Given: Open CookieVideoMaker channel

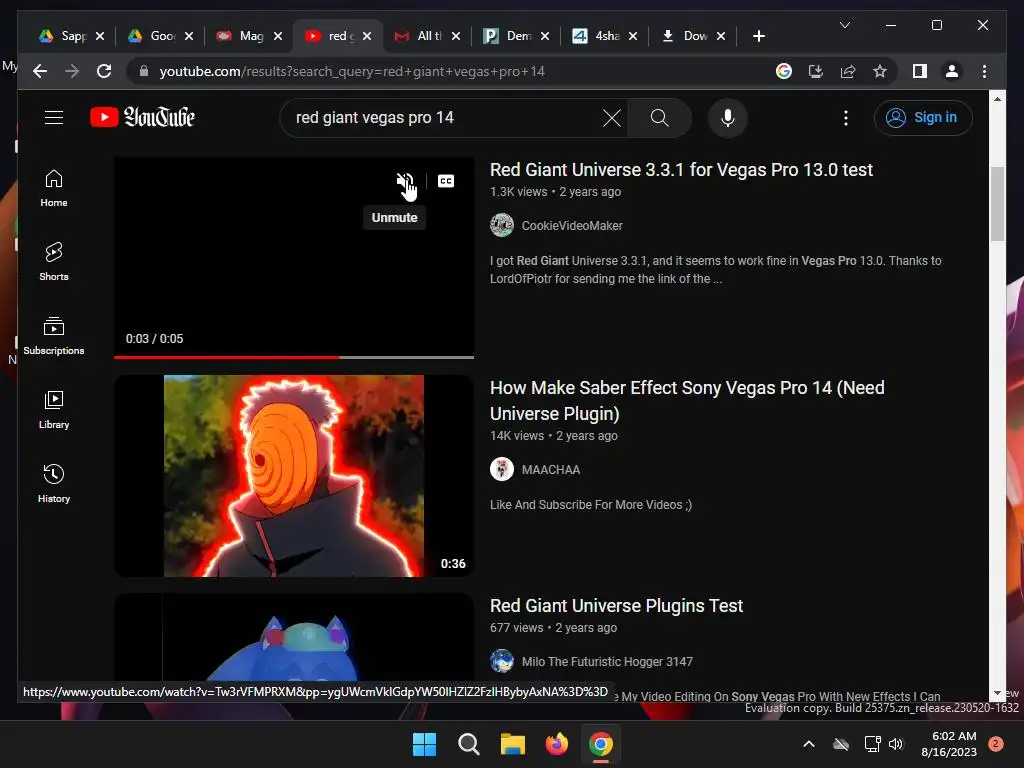Looking at the screenshot, I should (572, 226).
